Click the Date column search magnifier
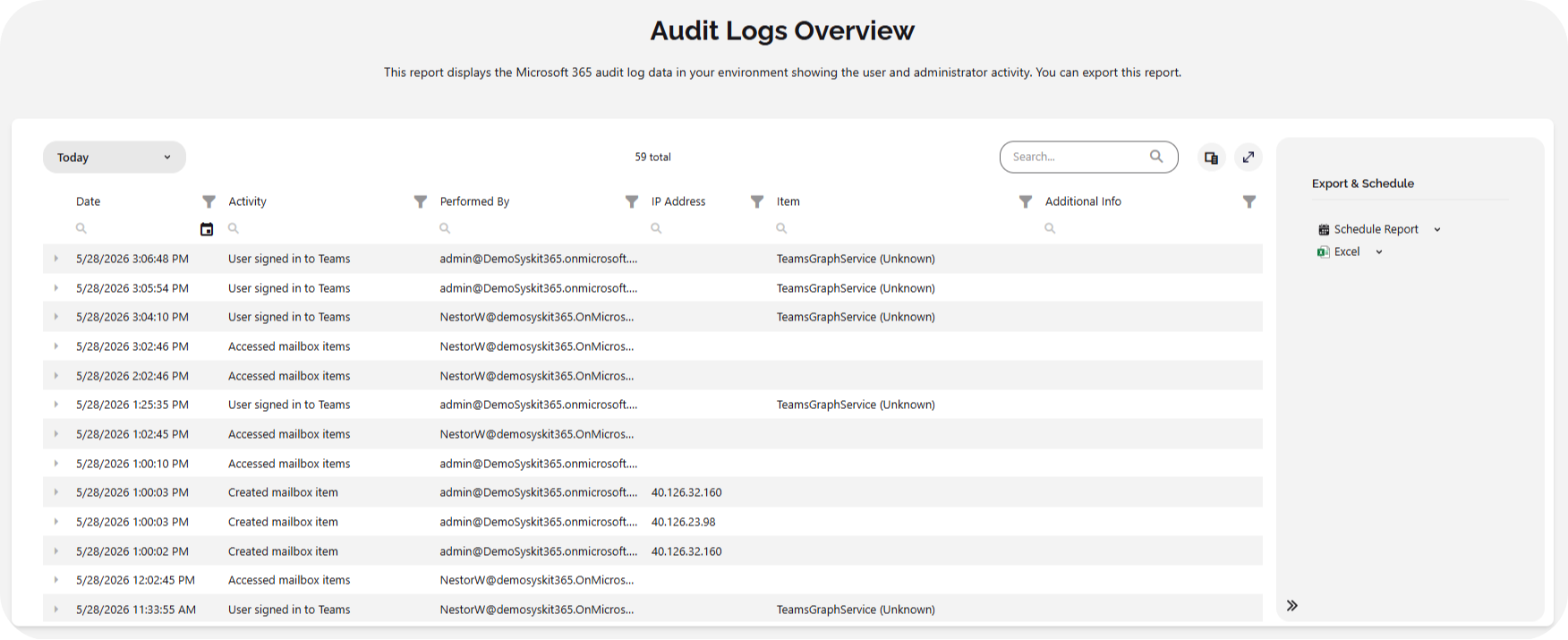This screenshot has height=640, width=1568. (x=81, y=228)
